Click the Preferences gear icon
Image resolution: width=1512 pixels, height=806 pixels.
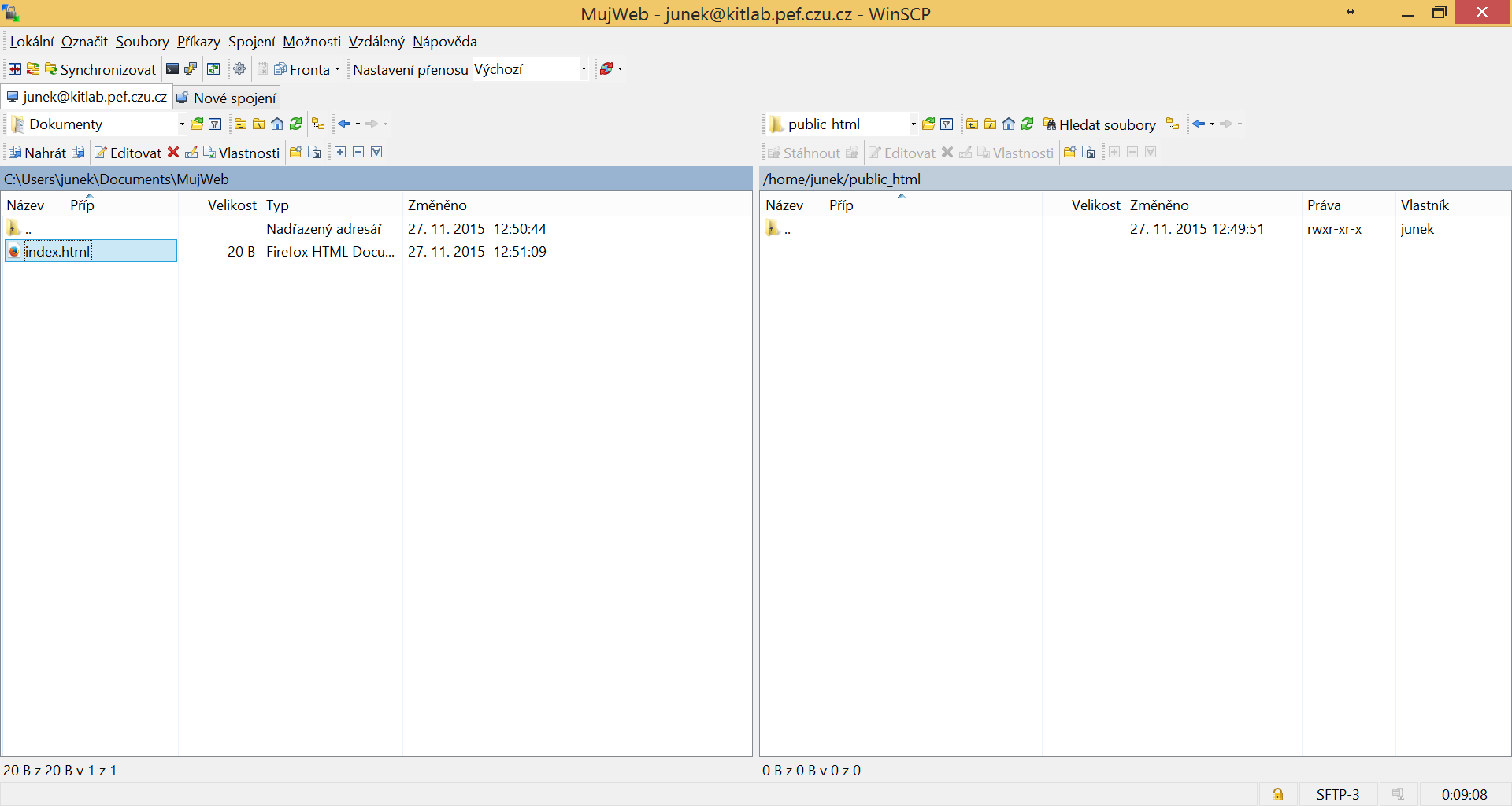pyautogui.click(x=239, y=69)
